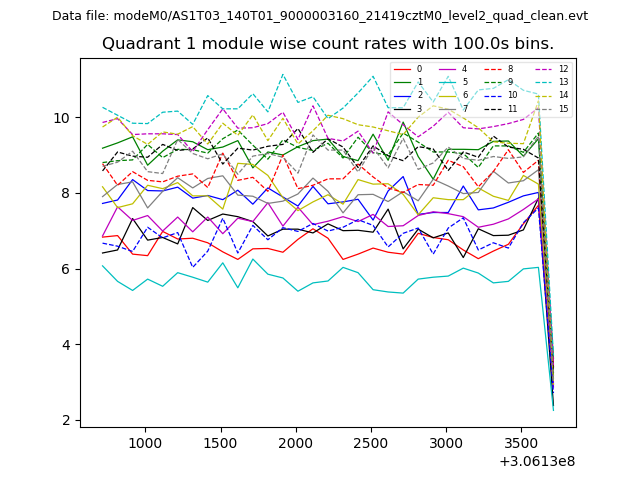
Task: Click the x-axis offset text +3.0613e8
Action: 535,461
